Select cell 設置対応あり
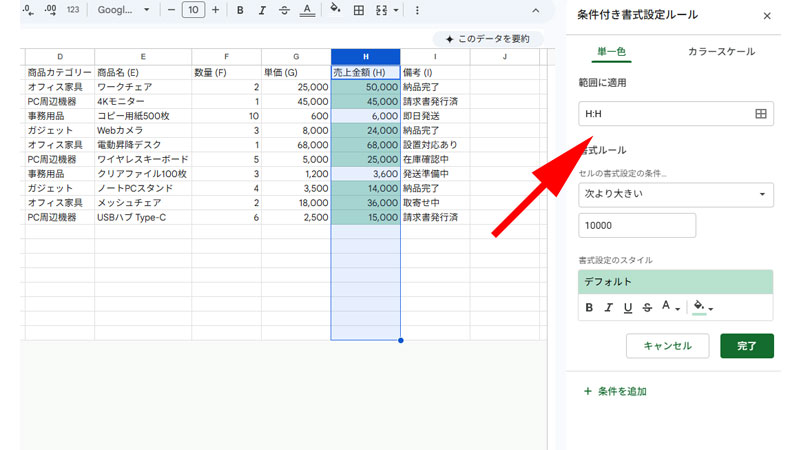Viewport: 800px width, 450px height. tap(435, 145)
